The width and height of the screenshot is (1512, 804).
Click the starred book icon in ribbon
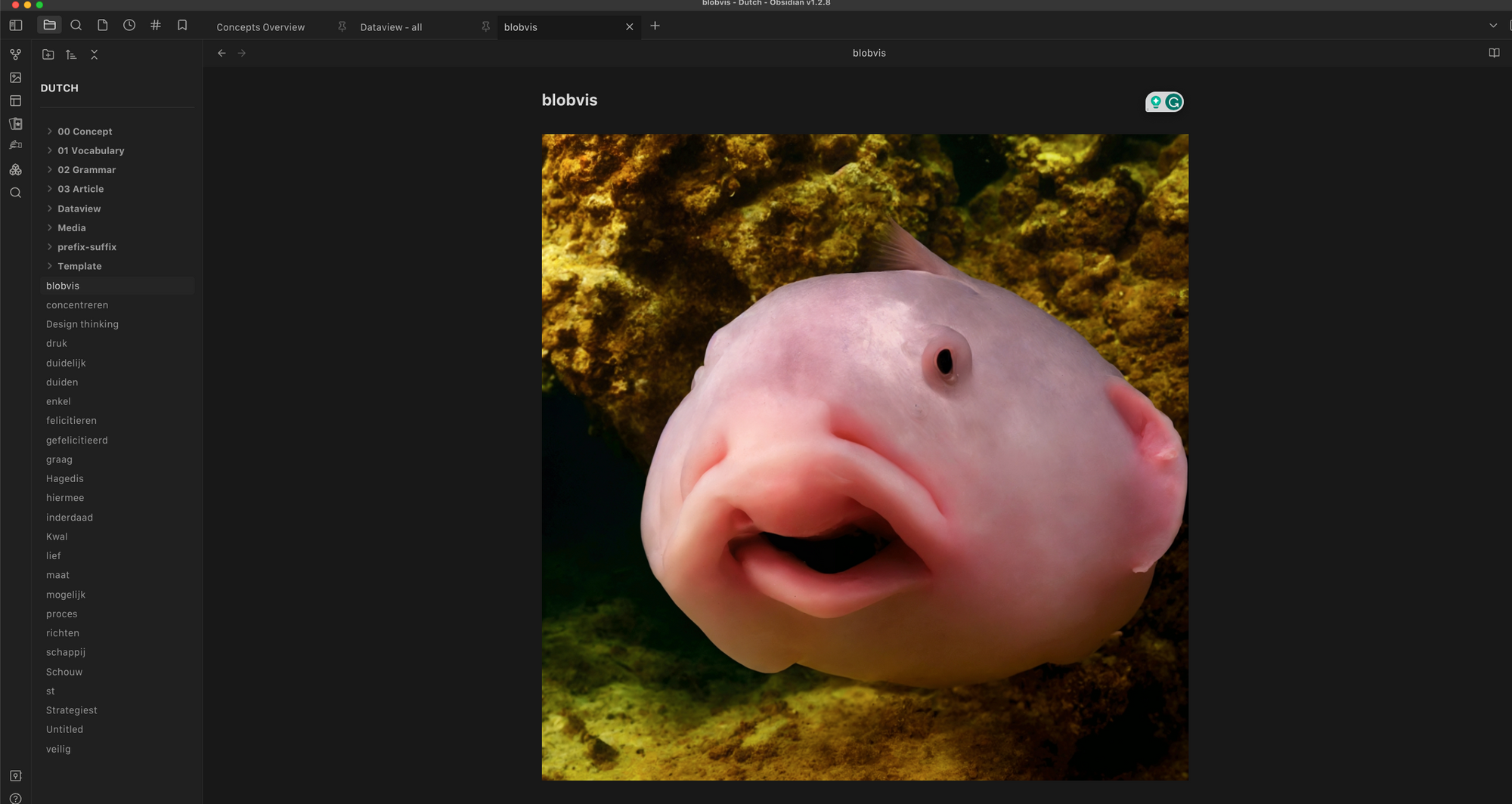(15, 124)
